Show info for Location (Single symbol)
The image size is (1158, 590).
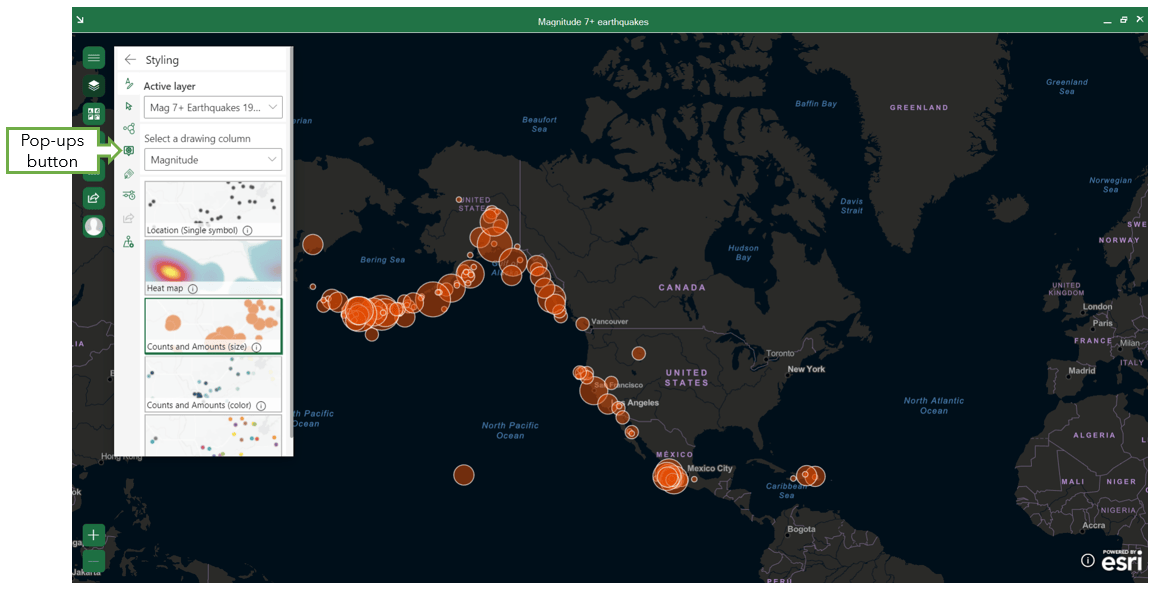[247, 230]
